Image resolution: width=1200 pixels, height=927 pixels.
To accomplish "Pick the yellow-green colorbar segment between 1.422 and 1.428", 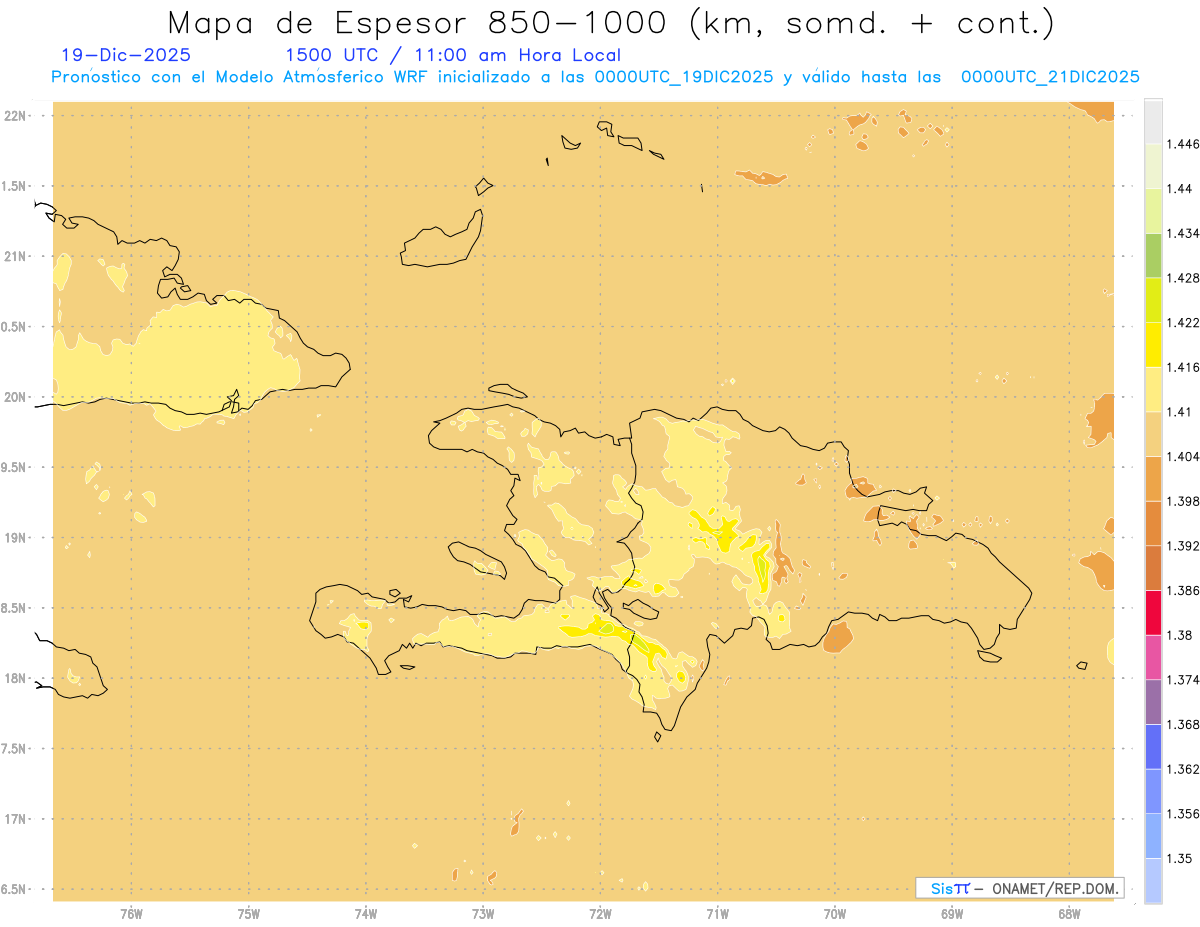I will pyautogui.click(x=1153, y=300).
